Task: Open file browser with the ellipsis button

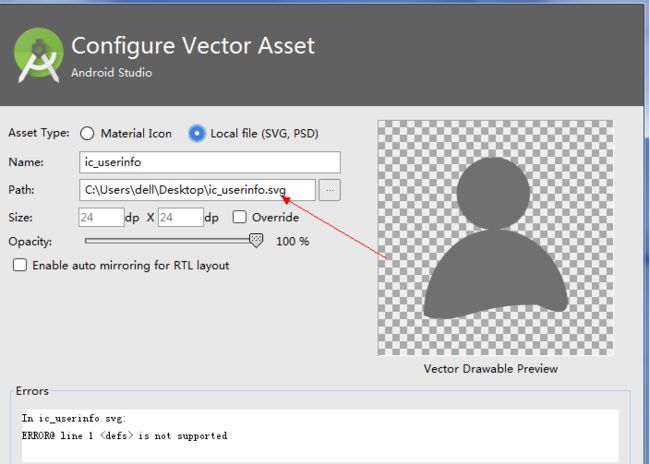Action: click(x=330, y=190)
